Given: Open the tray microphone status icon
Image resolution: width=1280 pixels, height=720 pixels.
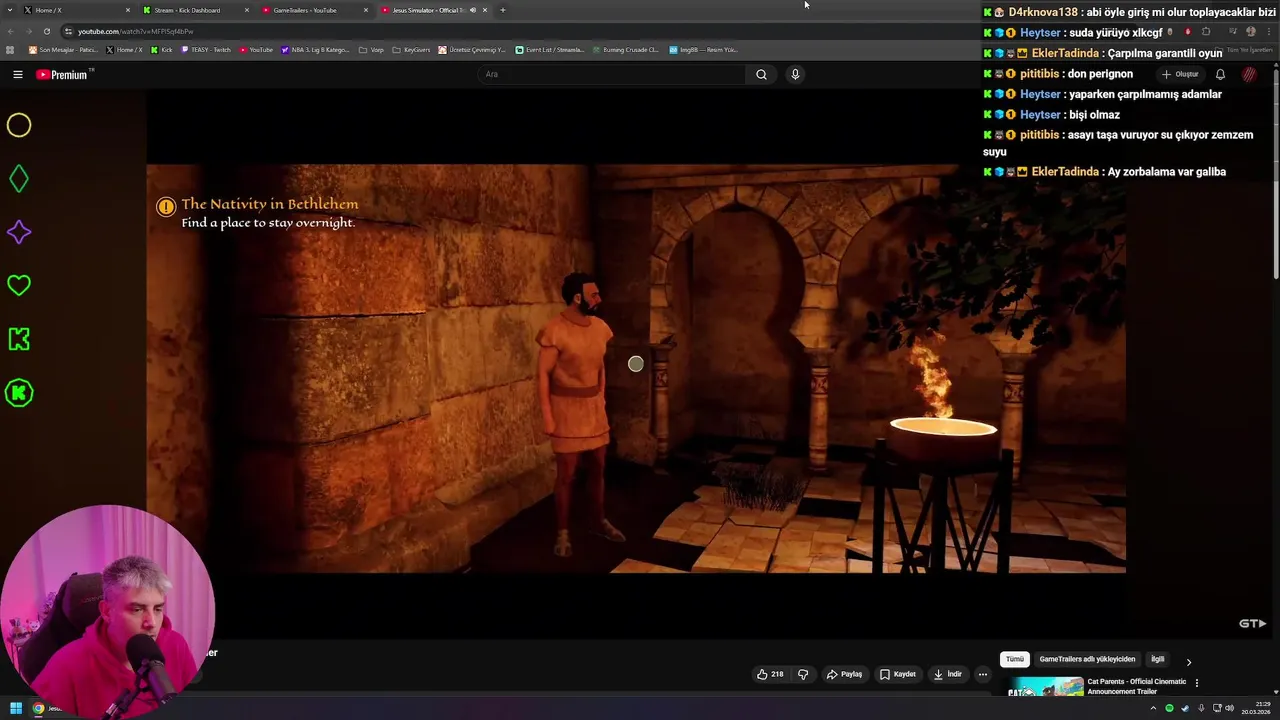Looking at the screenshot, I should [1201, 708].
